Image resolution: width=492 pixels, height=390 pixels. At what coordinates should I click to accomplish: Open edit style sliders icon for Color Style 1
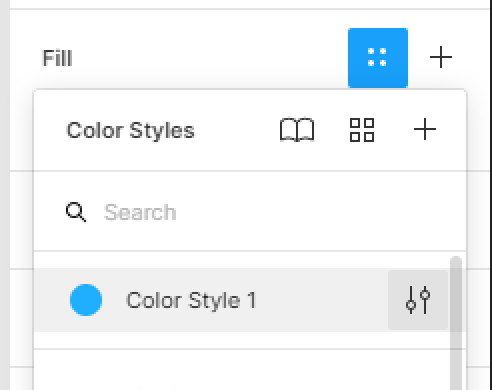click(418, 300)
